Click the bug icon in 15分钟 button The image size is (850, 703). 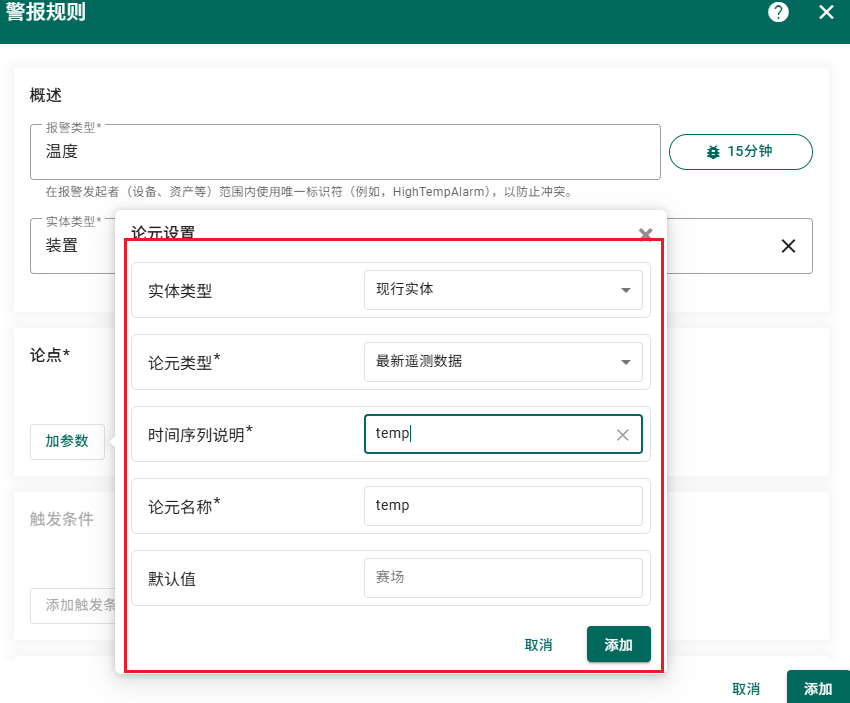713,152
